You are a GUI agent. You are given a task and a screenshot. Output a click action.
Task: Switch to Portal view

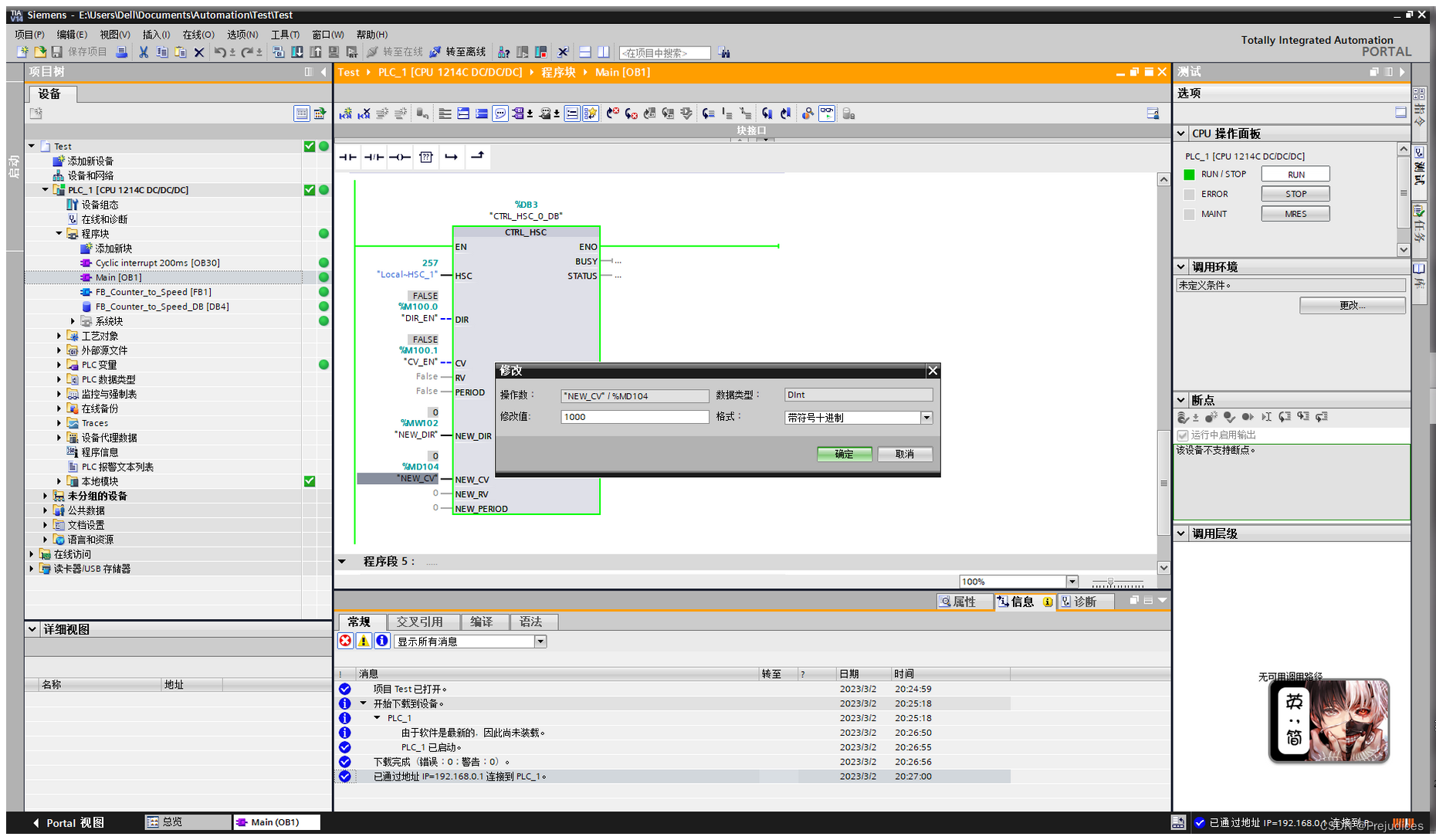tap(68, 823)
